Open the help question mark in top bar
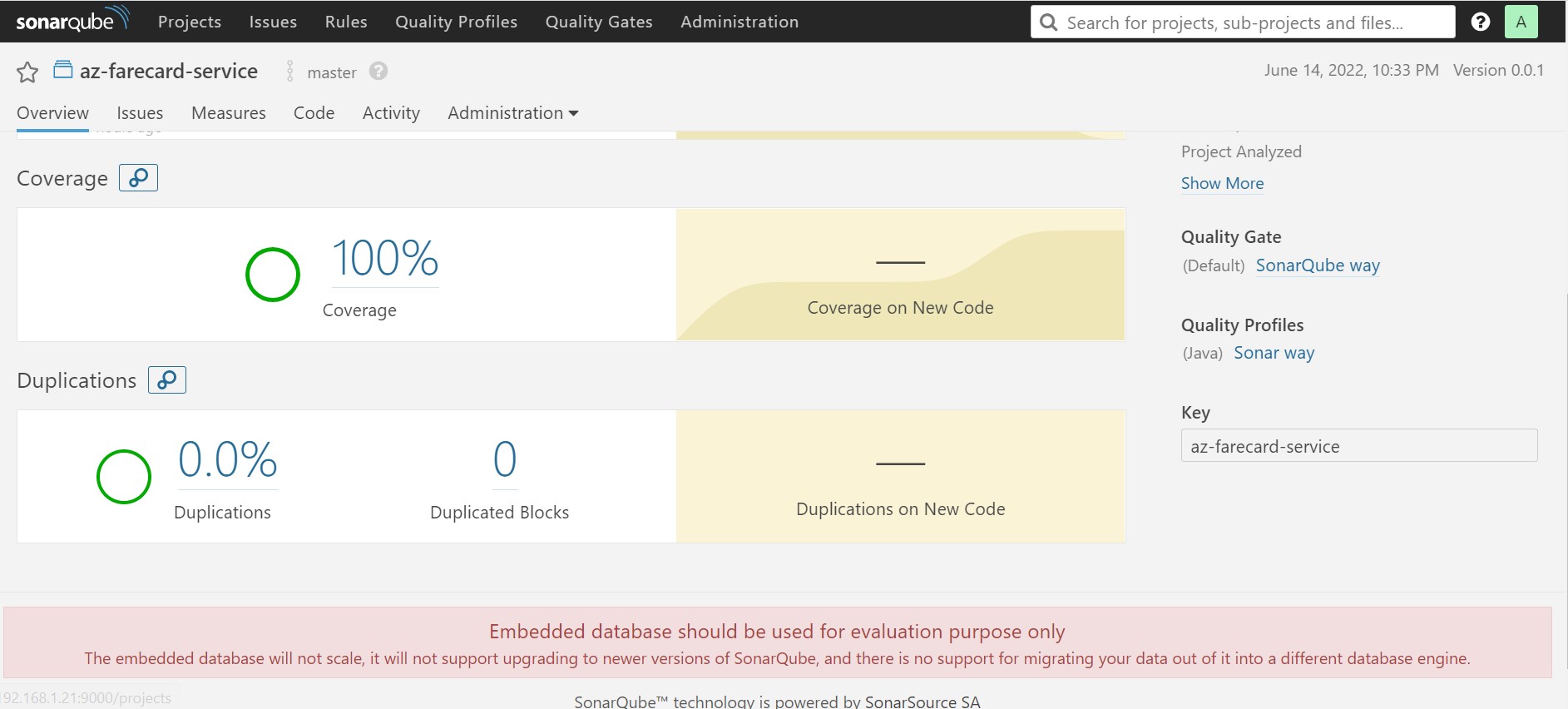Image resolution: width=1568 pixels, height=709 pixels. (1481, 22)
